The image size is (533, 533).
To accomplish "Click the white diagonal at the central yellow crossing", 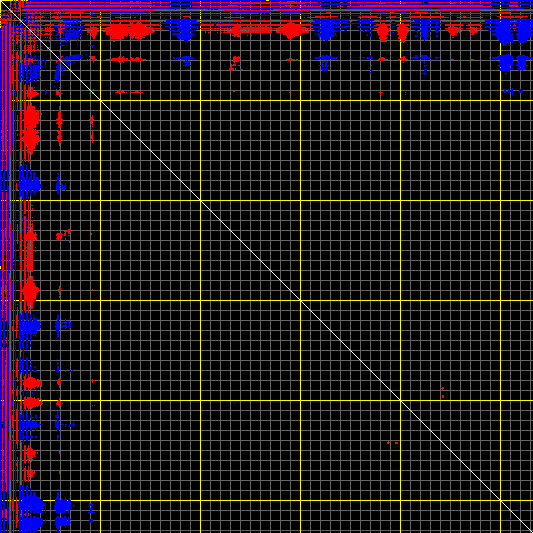I will pyautogui.click(x=300, y=300).
